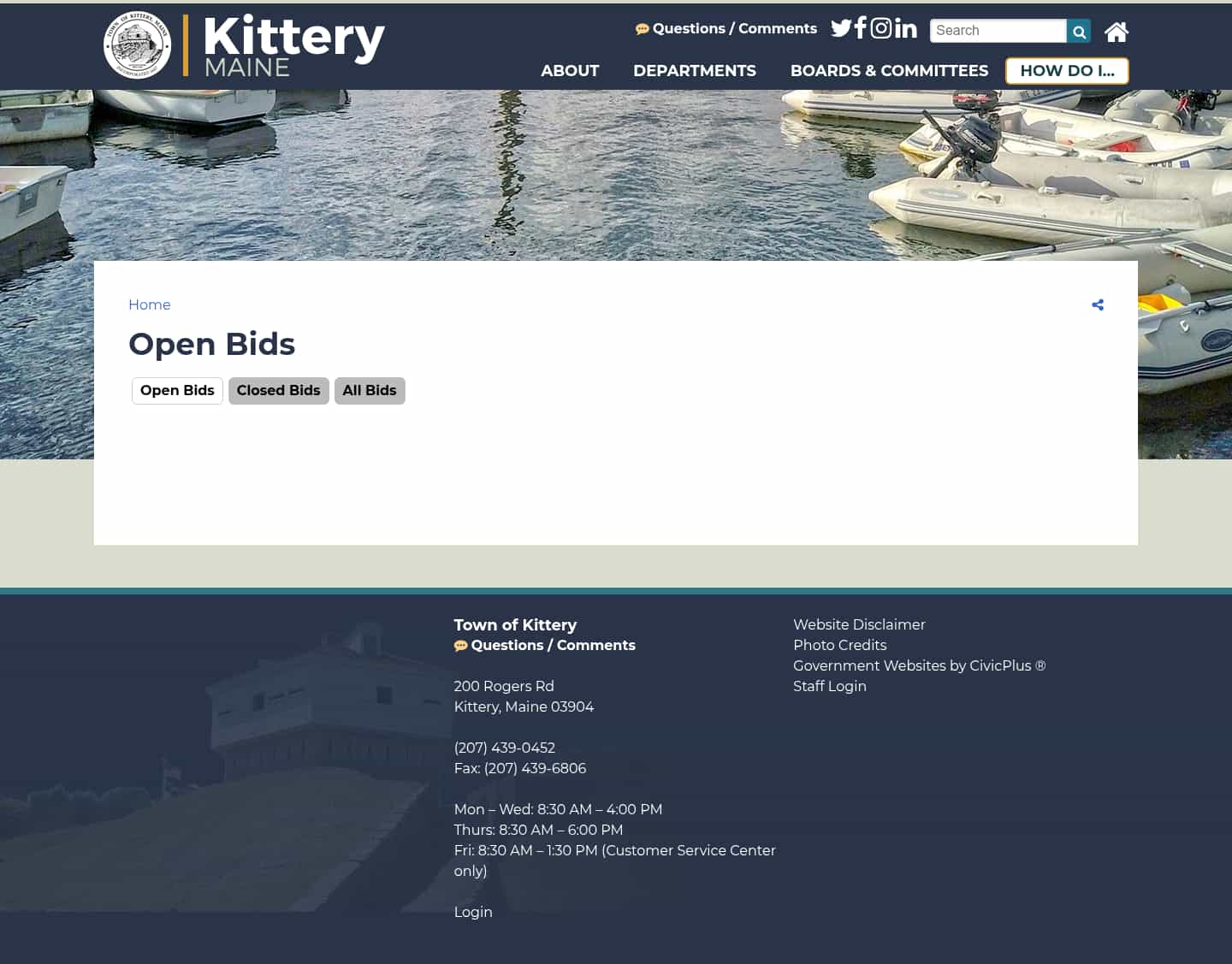Image resolution: width=1232 pixels, height=964 pixels.
Task: Click the search magnifier button
Action: [x=1078, y=31]
